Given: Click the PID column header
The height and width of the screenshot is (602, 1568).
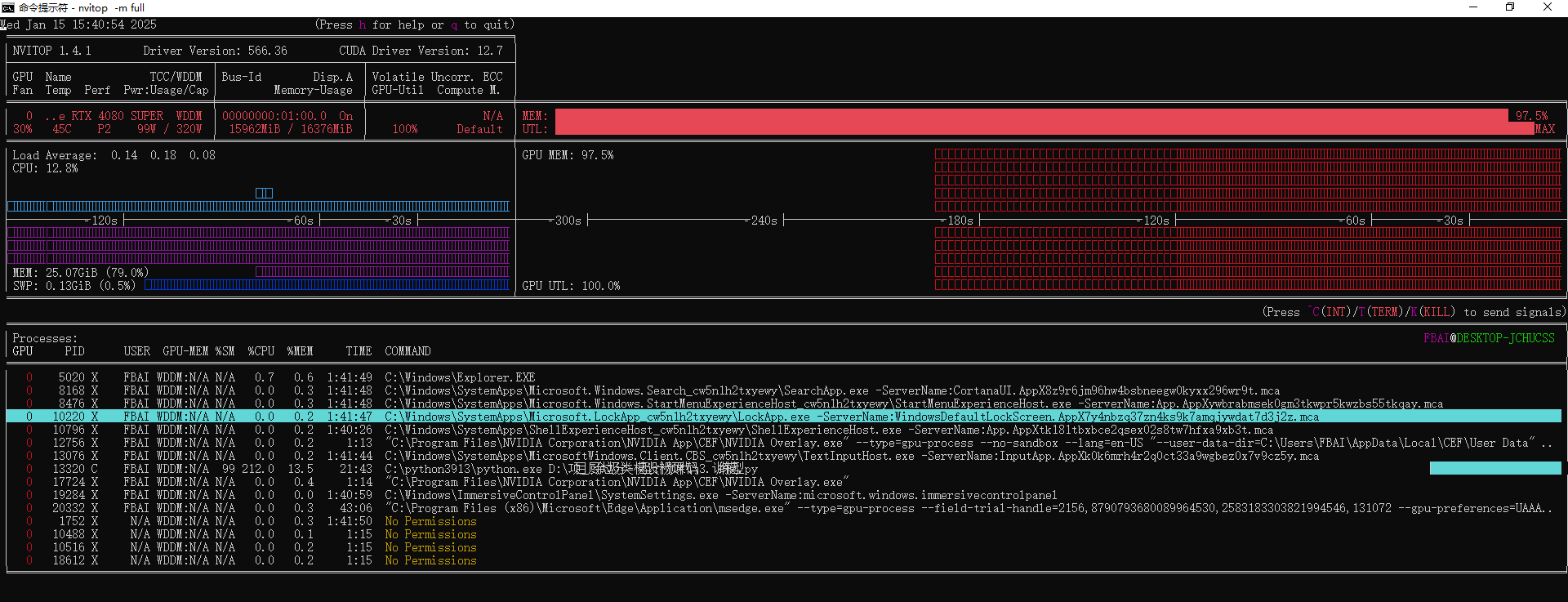Looking at the screenshot, I should [x=74, y=351].
